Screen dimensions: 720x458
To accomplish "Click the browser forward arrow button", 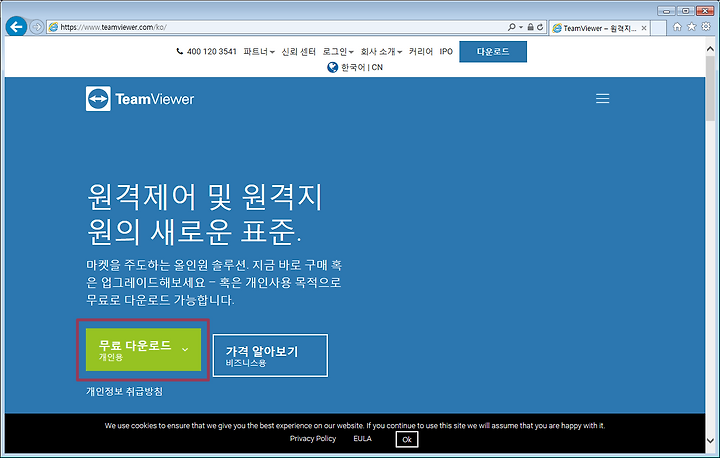I will [37, 28].
